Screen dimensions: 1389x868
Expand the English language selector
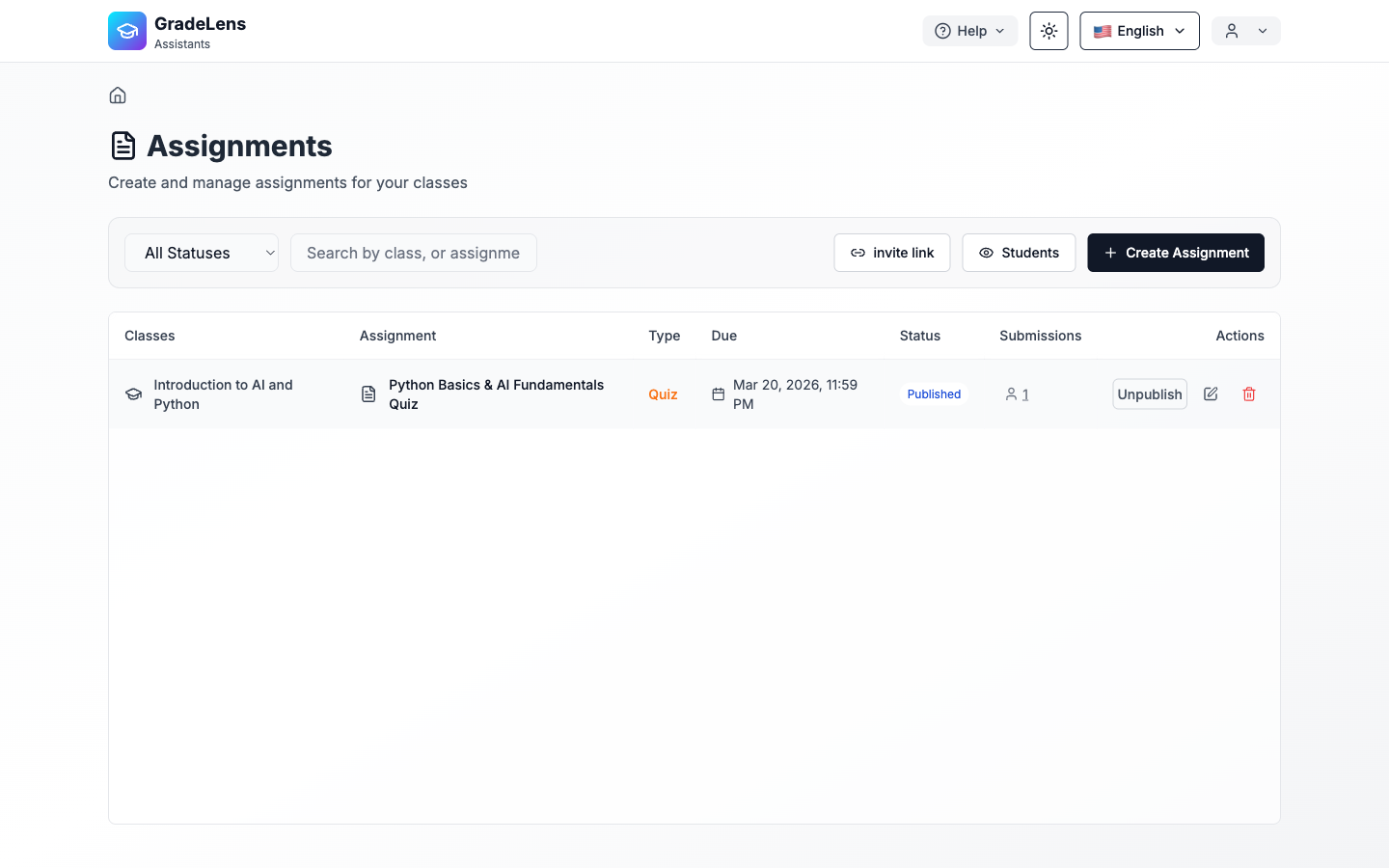pyautogui.click(x=1139, y=31)
